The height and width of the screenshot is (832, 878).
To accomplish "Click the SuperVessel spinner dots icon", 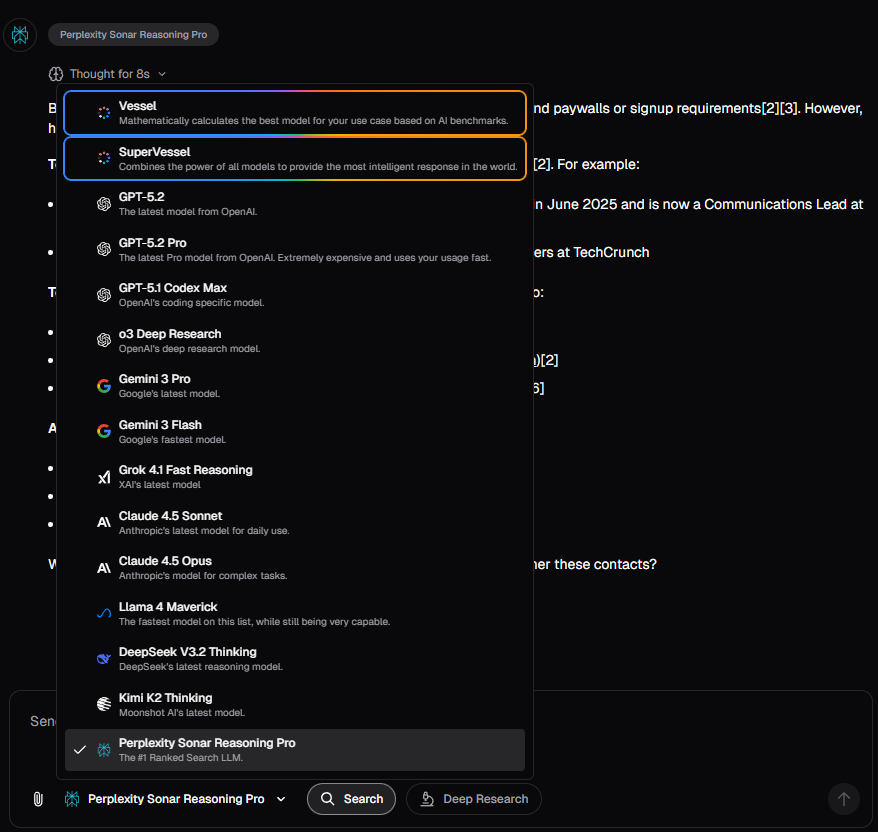I will coord(104,158).
